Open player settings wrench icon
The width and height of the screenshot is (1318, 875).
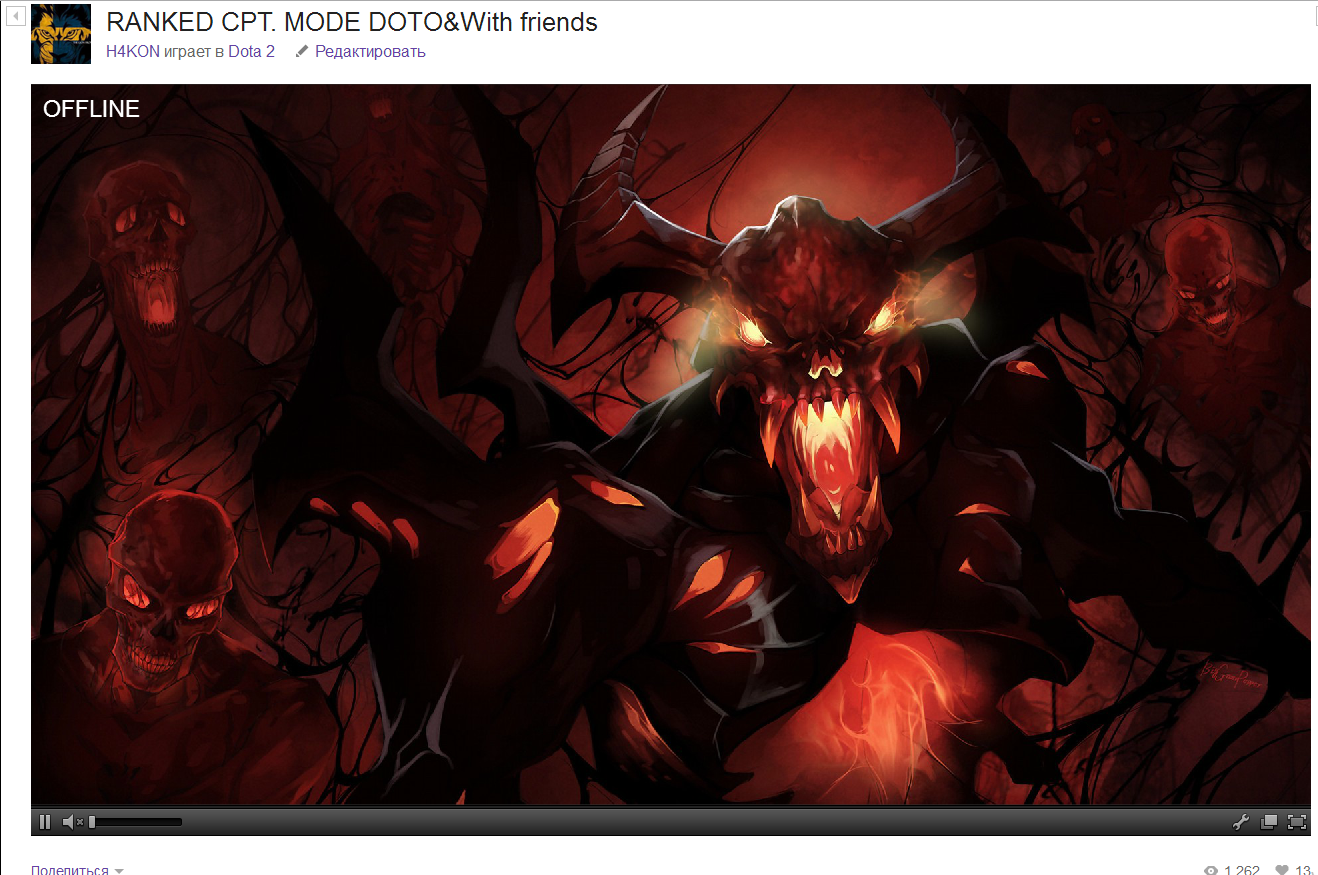tap(1241, 822)
